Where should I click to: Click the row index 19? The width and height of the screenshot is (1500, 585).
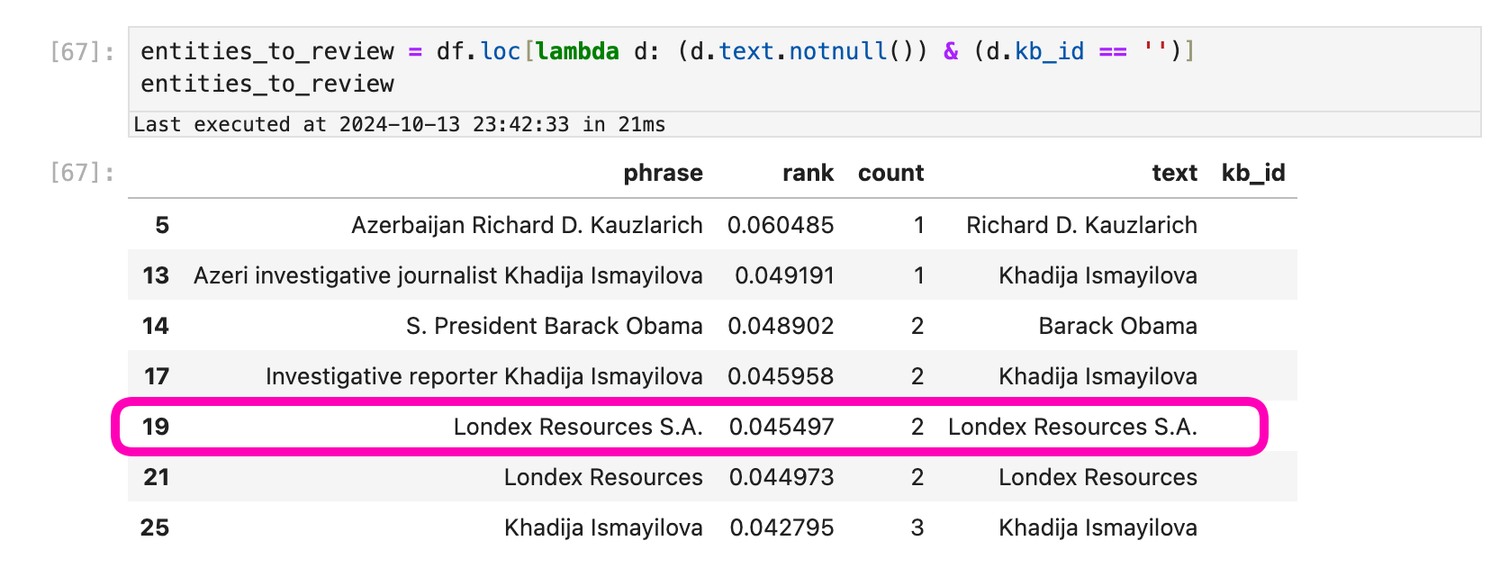(156, 426)
